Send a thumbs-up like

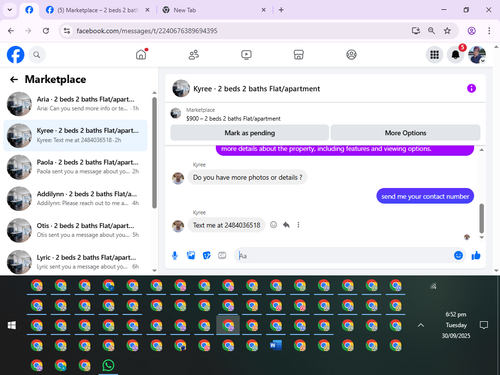click(x=476, y=256)
